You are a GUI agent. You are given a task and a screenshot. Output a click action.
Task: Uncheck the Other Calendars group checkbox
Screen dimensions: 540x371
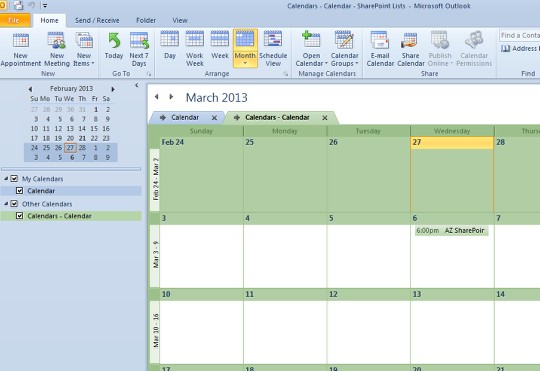click(x=14, y=204)
